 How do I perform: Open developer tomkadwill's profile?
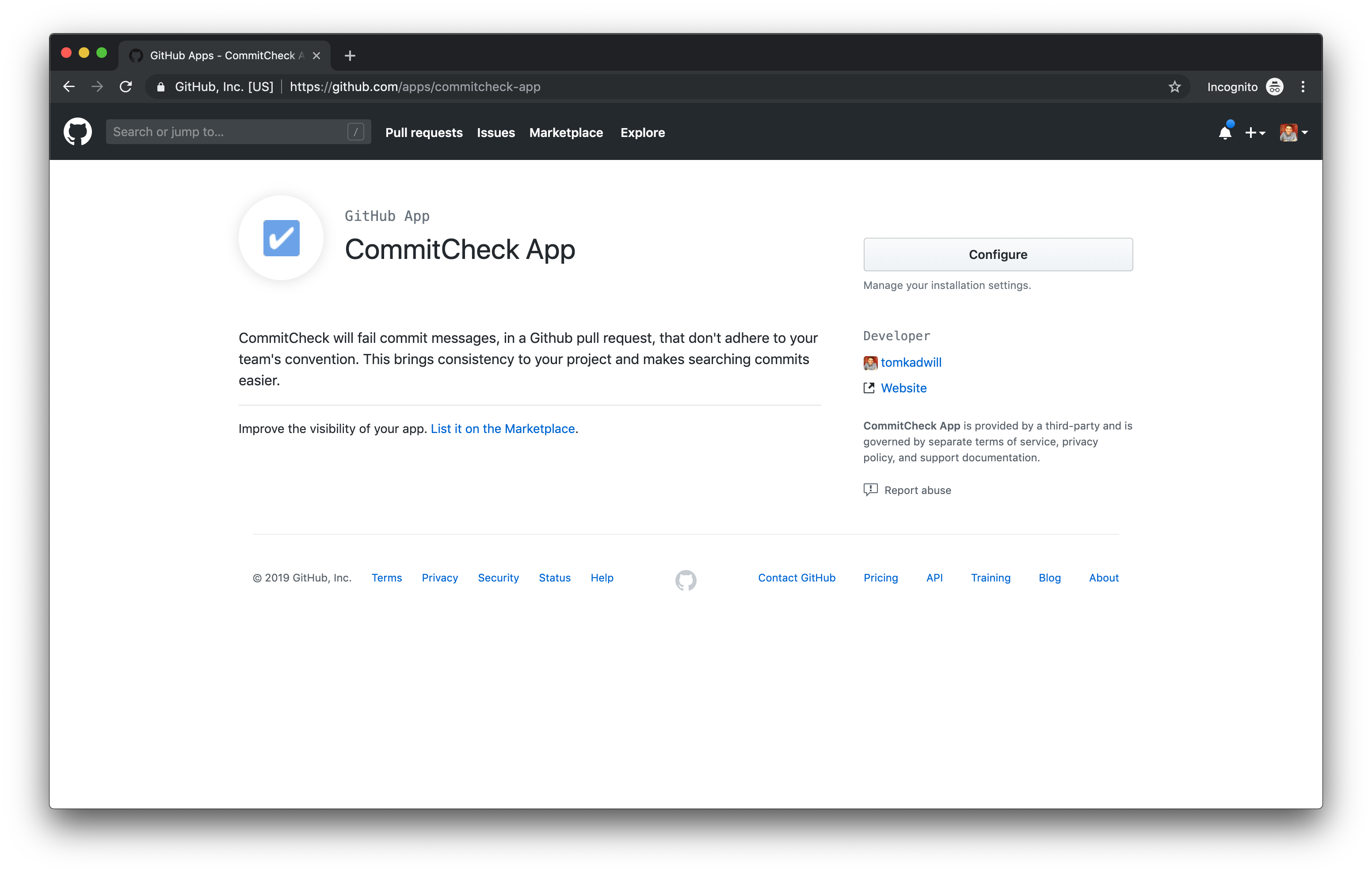point(911,362)
